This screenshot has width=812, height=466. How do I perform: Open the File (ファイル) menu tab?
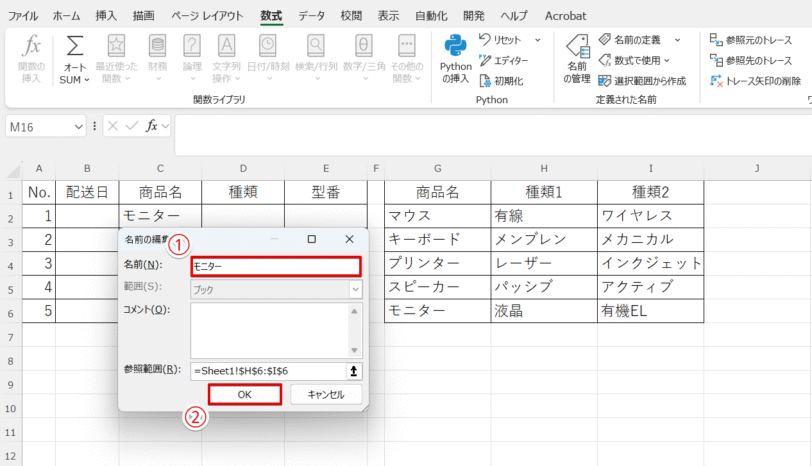pos(24,16)
